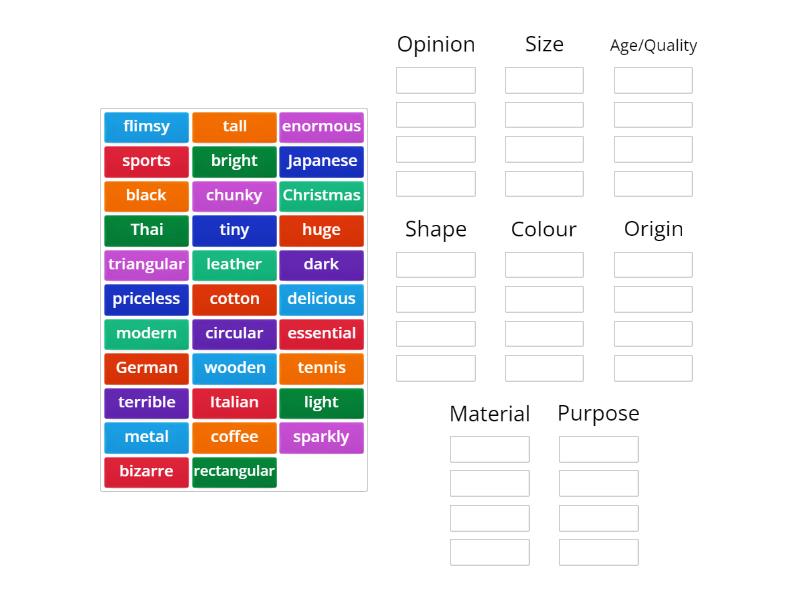Click the 'Japanese' tile
The height and width of the screenshot is (600, 800).
coord(322,161)
